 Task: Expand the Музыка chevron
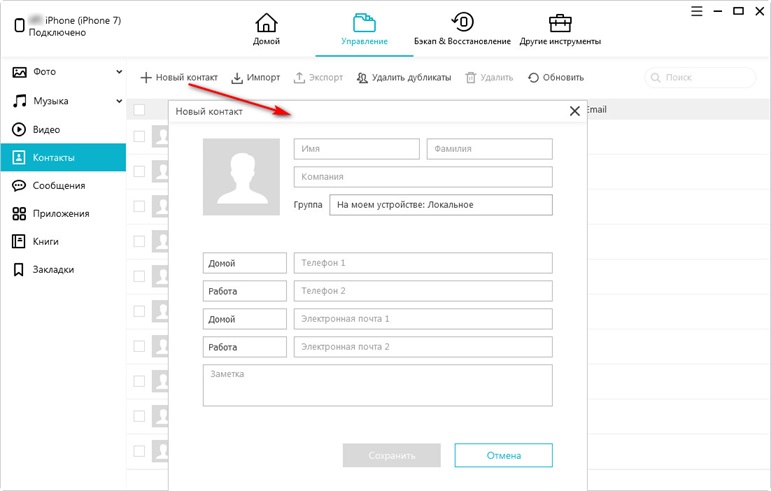point(119,101)
